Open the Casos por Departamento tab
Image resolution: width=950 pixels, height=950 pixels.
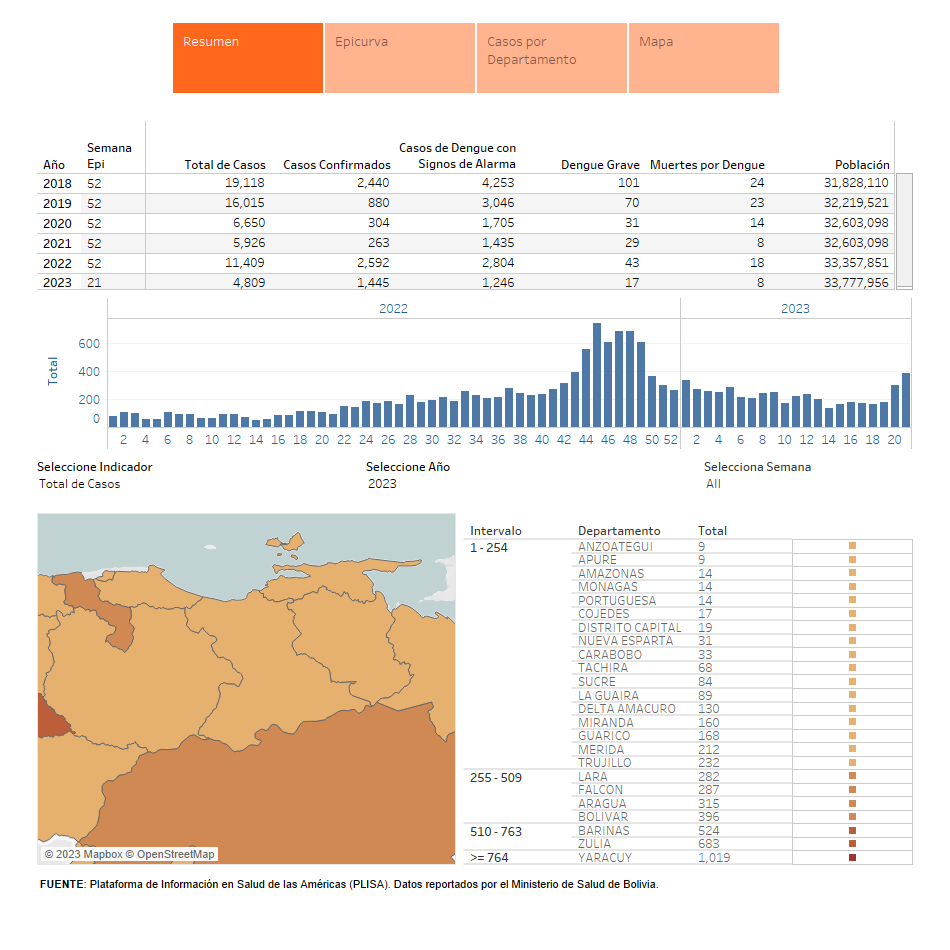[x=551, y=58]
